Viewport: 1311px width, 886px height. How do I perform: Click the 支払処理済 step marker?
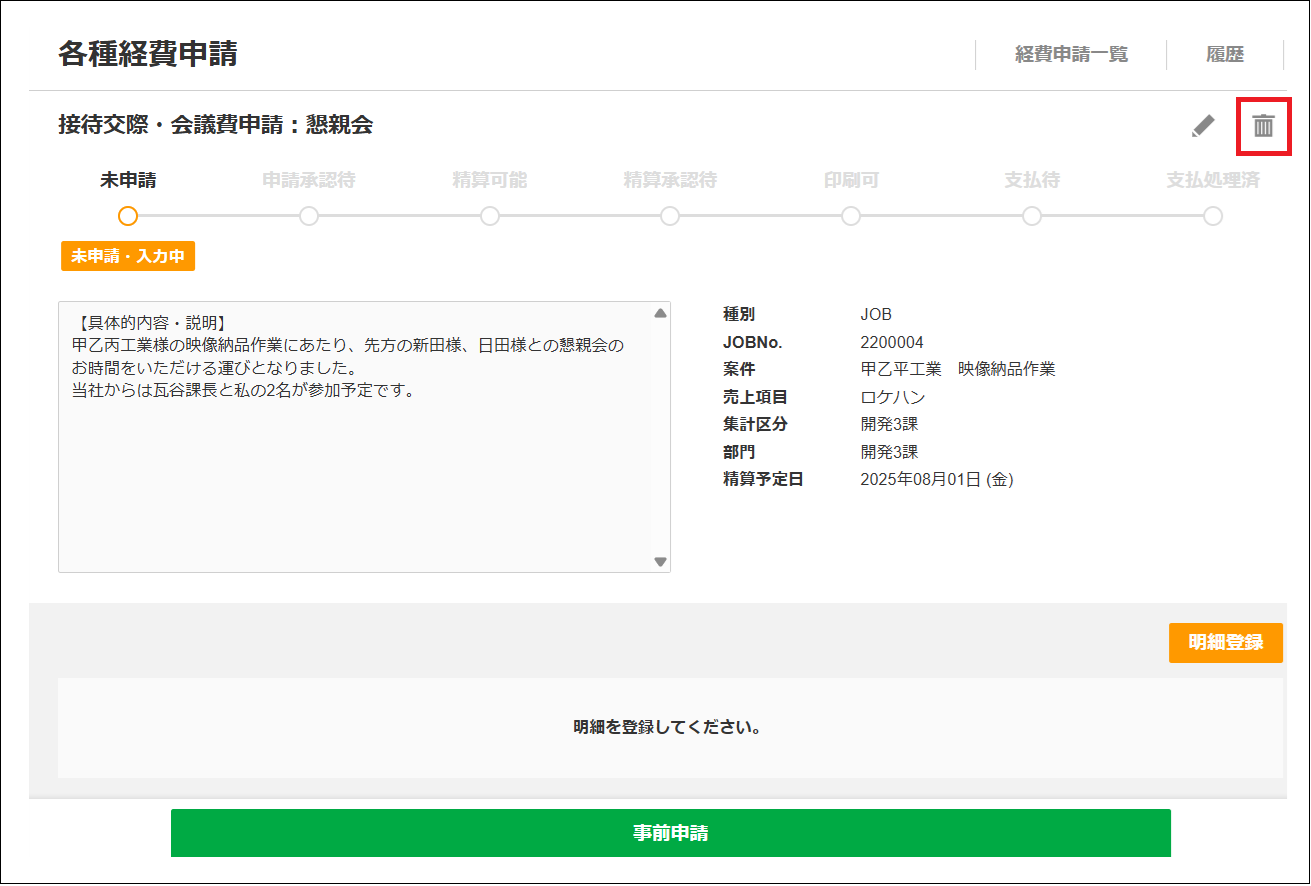coord(1214,215)
